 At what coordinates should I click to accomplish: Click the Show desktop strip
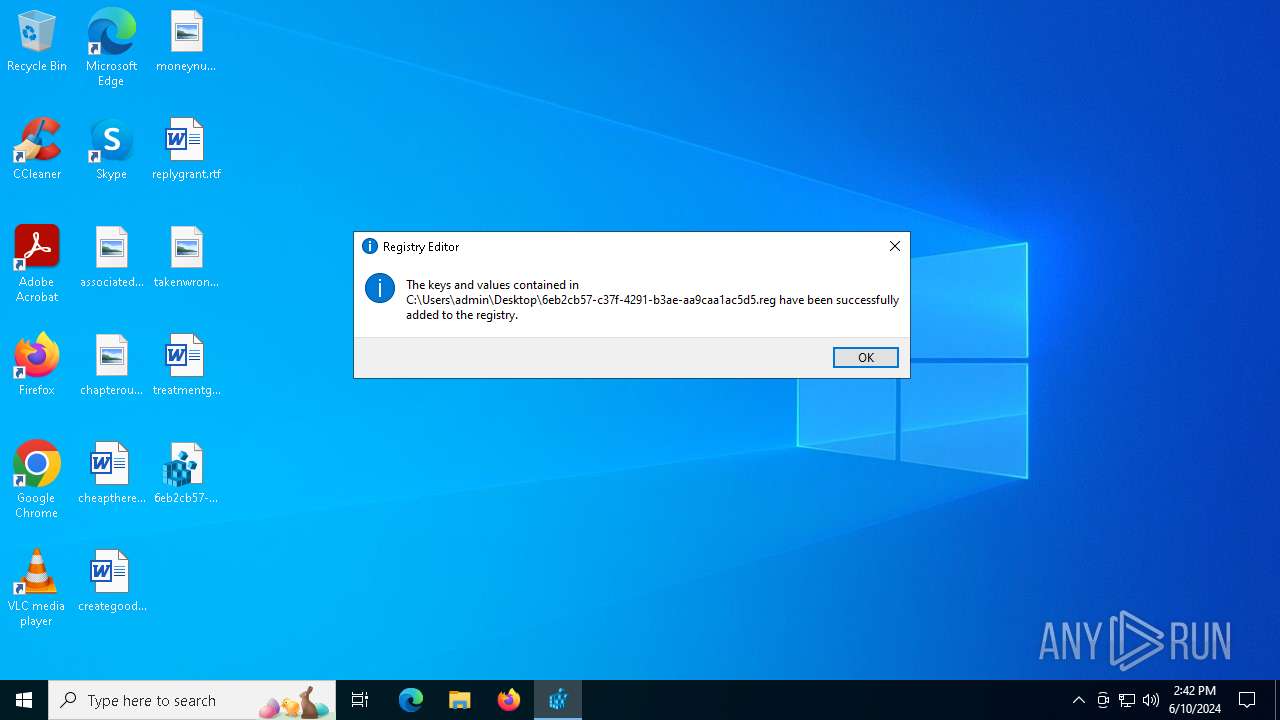pos(1277,700)
